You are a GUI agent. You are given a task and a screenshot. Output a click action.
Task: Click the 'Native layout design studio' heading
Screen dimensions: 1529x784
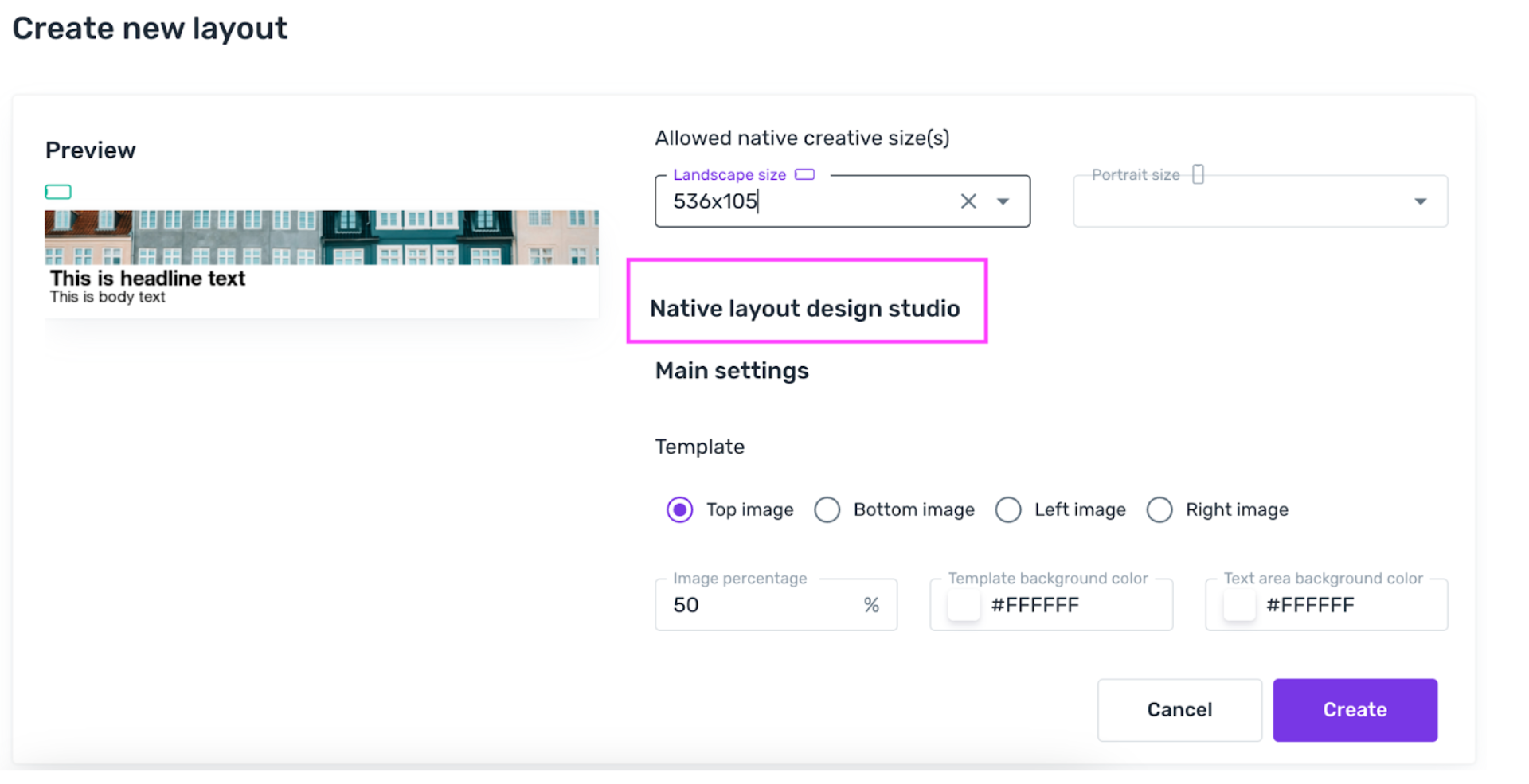point(804,309)
